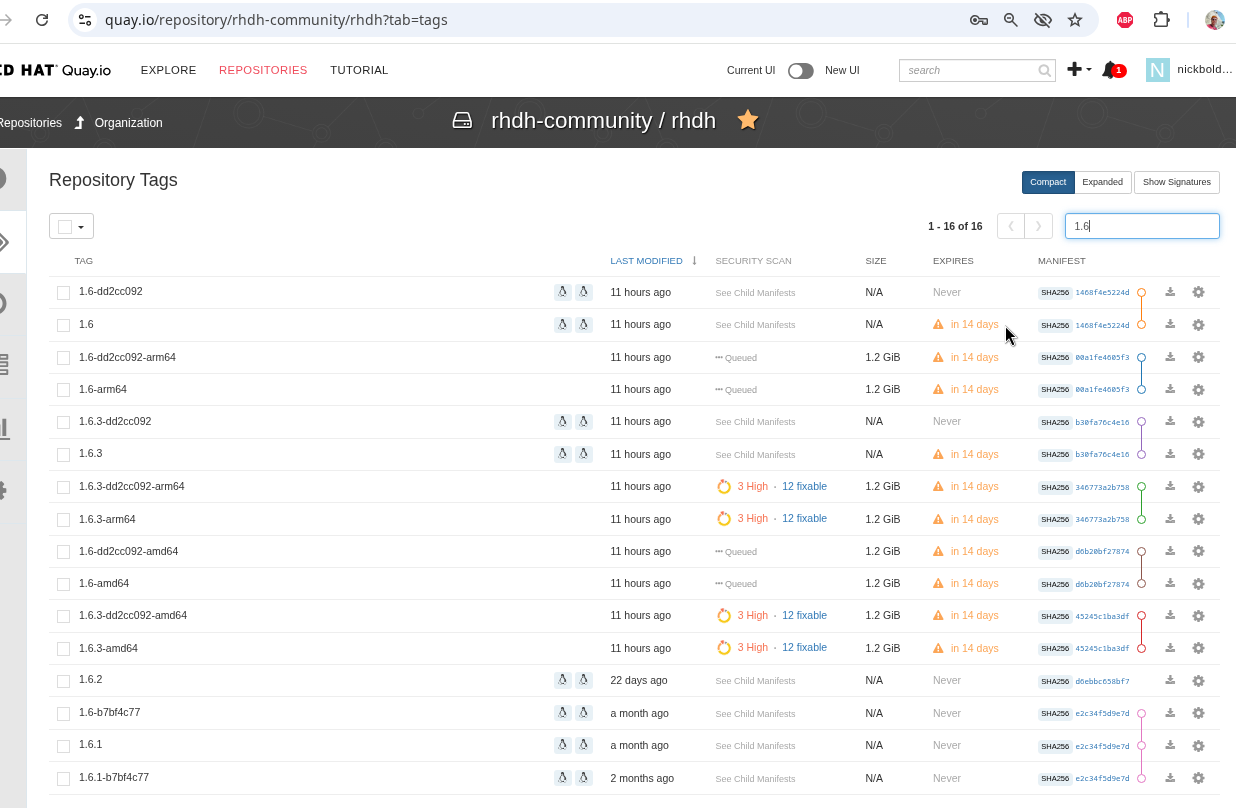
Task: Click the expiration warning icon for tag 1.6
Action: (x=938, y=324)
